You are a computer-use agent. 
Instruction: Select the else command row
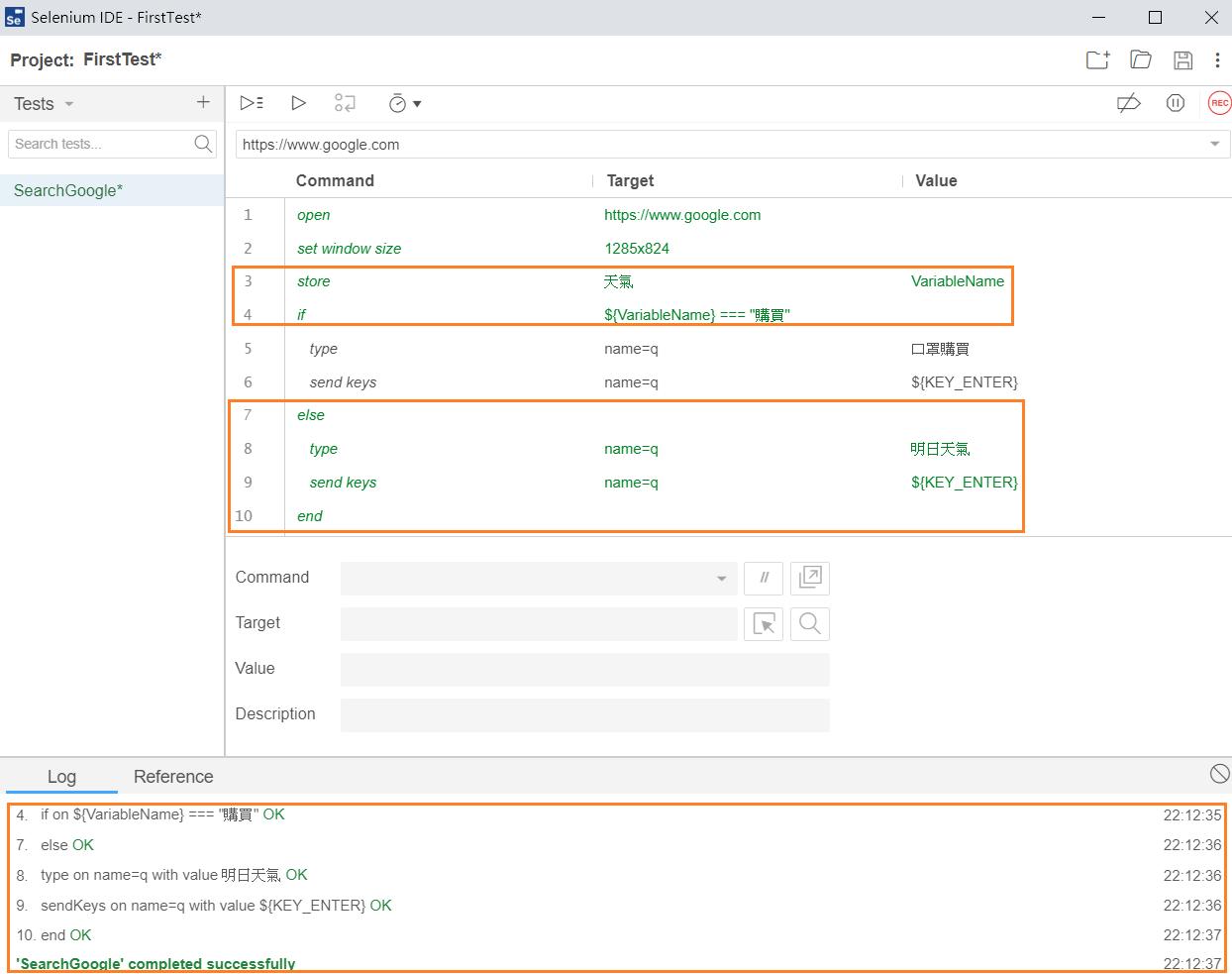[729, 415]
